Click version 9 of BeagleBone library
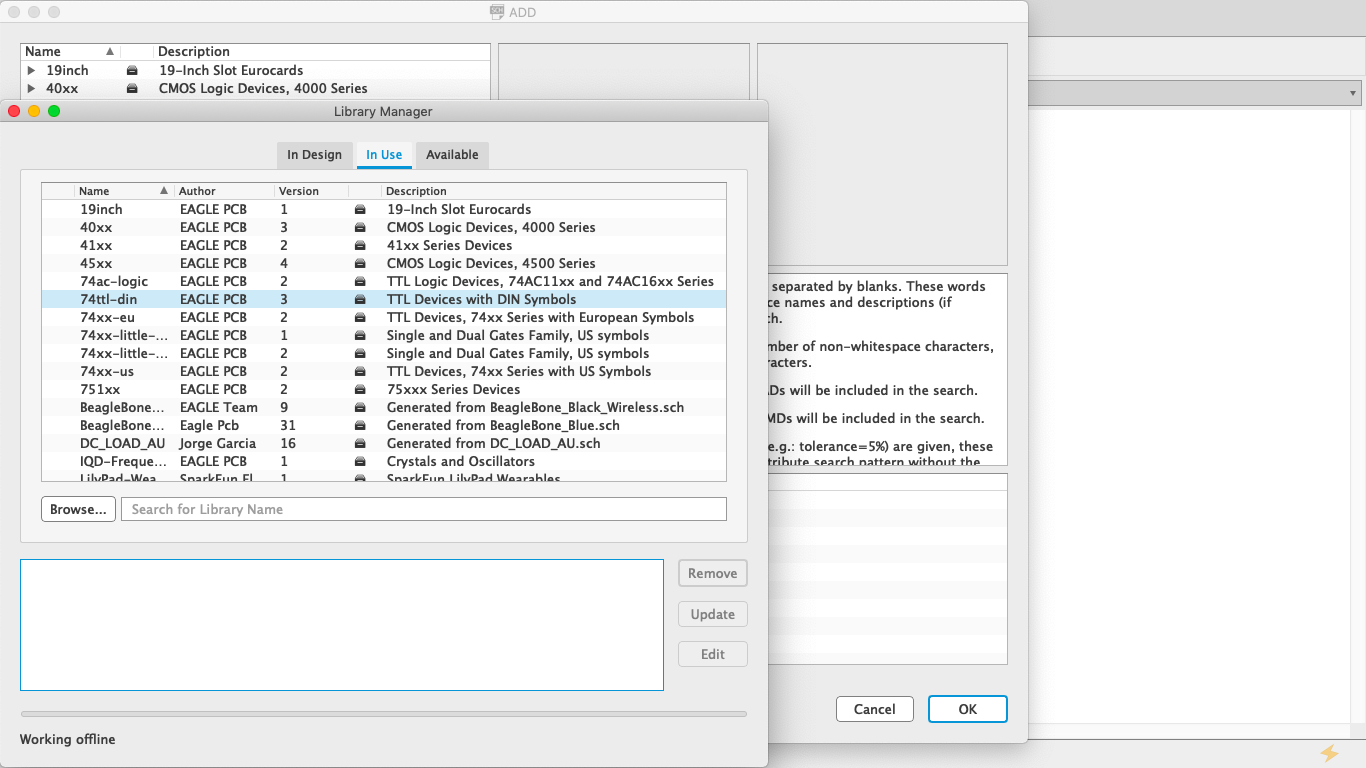 pyautogui.click(x=284, y=408)
